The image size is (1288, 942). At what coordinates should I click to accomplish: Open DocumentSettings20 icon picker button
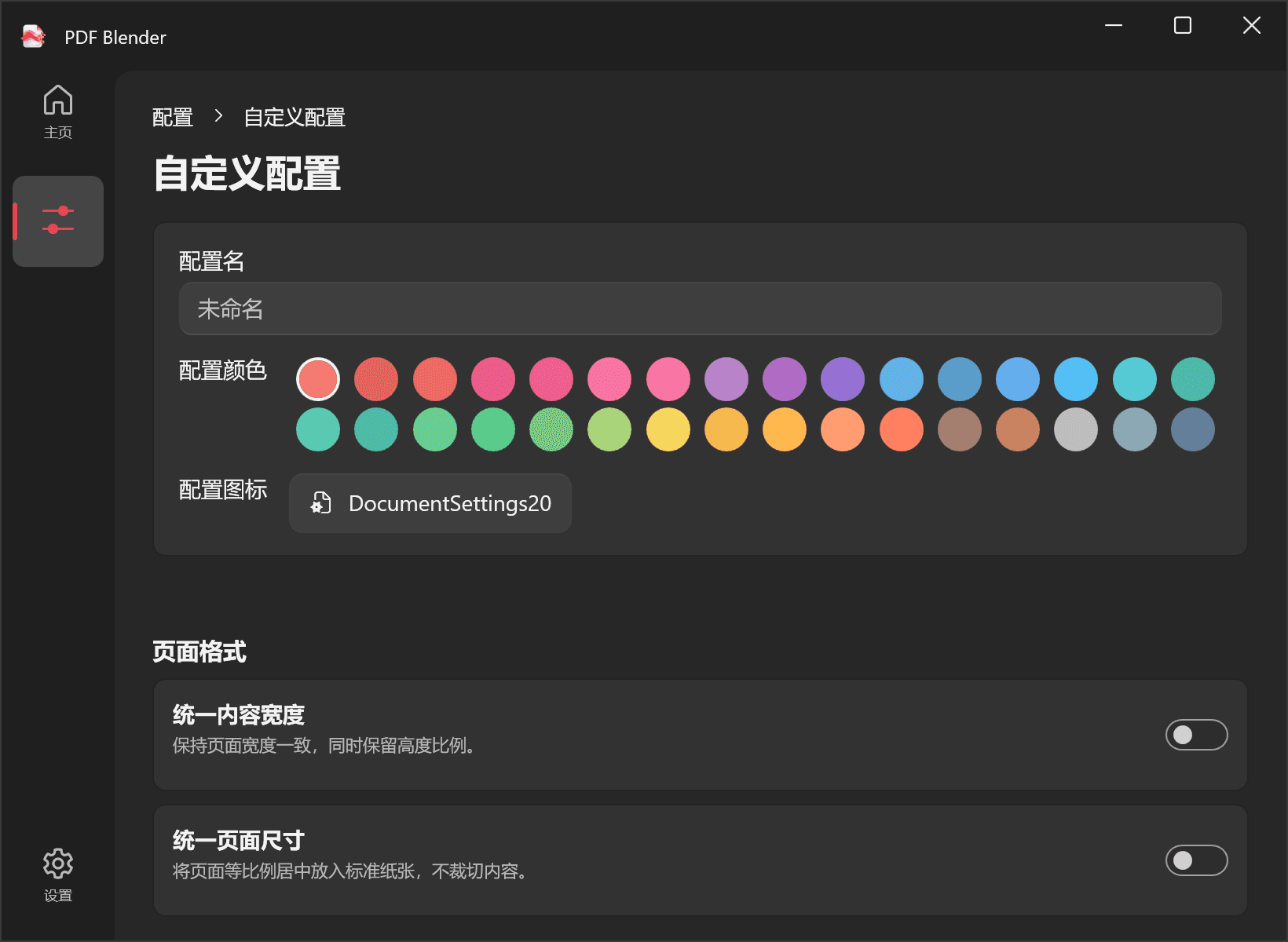pyautogui.click(x=430, y=503)
